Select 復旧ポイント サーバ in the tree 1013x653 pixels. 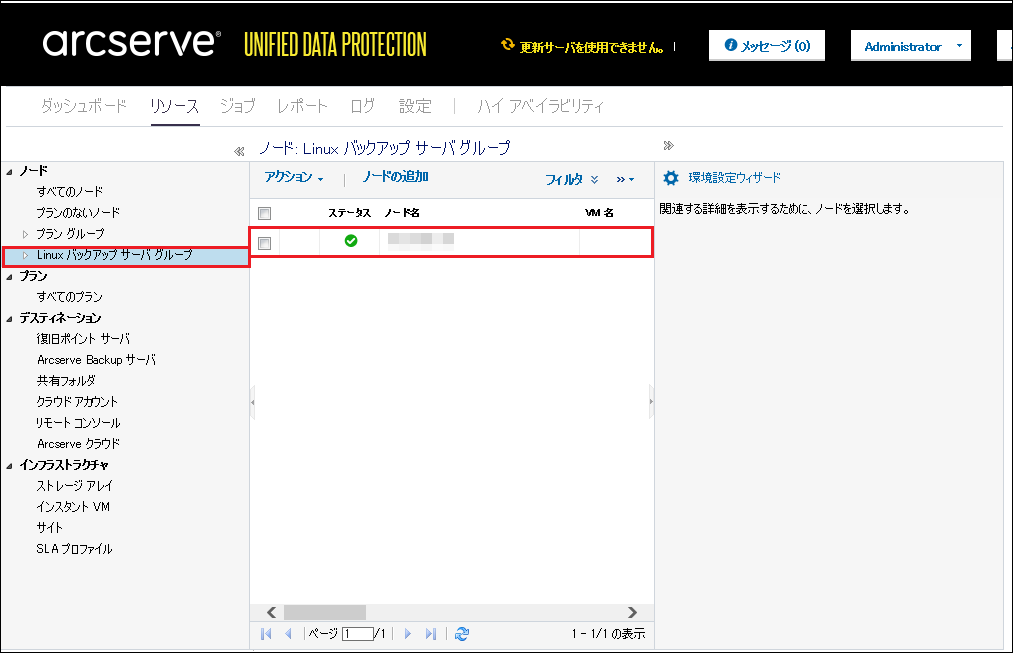coord(83,339)
